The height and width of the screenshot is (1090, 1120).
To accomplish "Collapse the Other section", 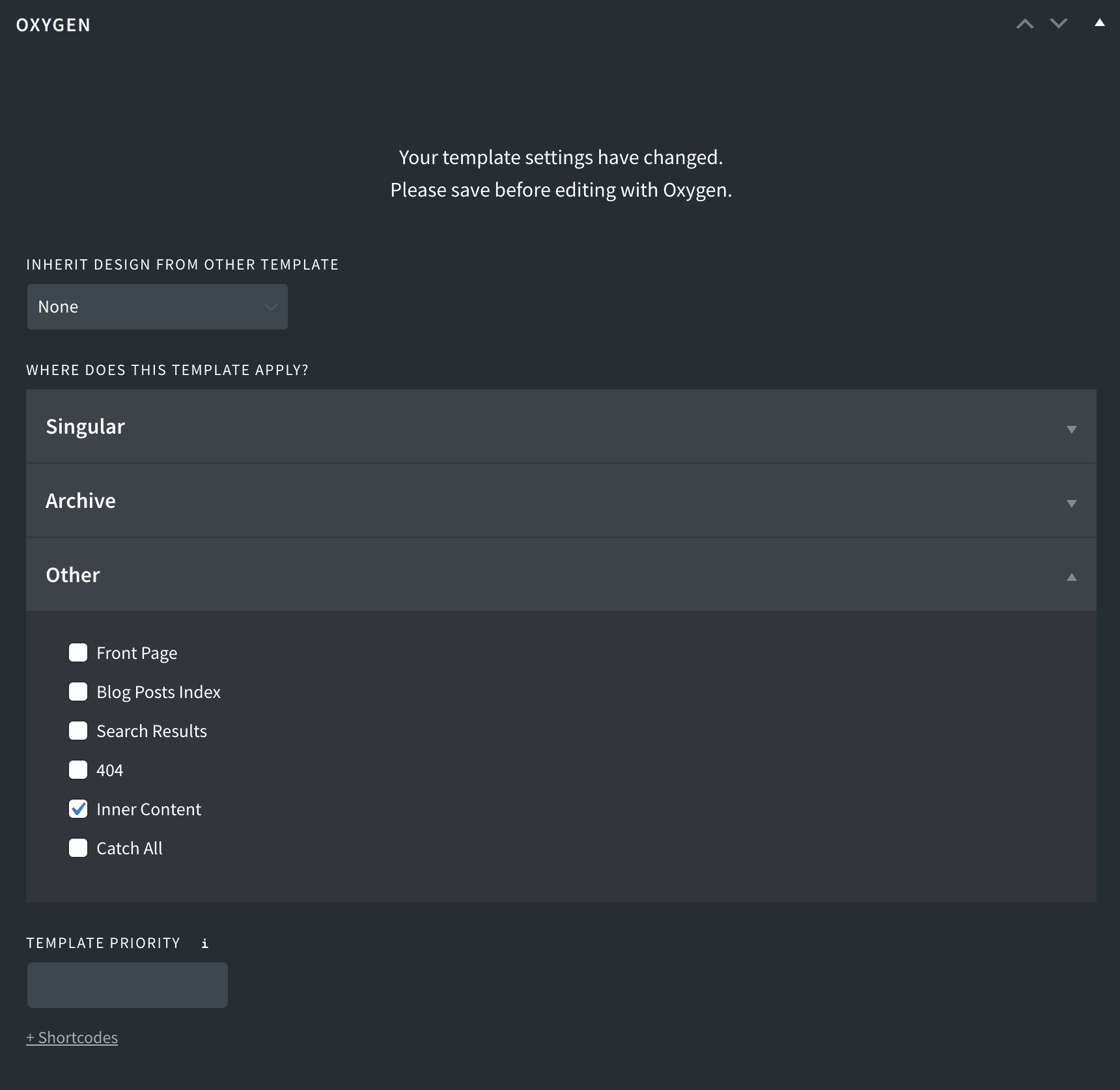I will click(561, 575).
